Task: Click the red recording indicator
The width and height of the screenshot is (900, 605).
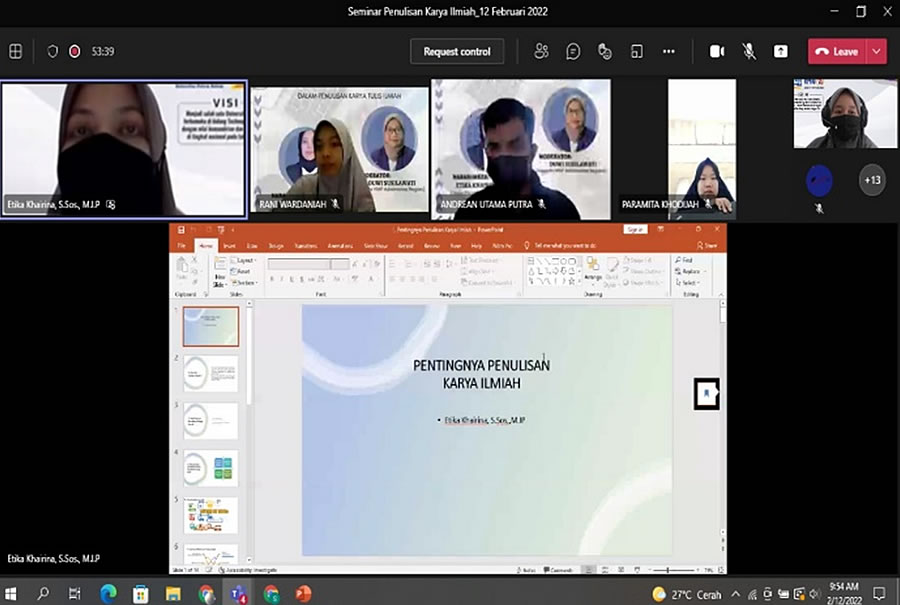Action: [74, 51]
